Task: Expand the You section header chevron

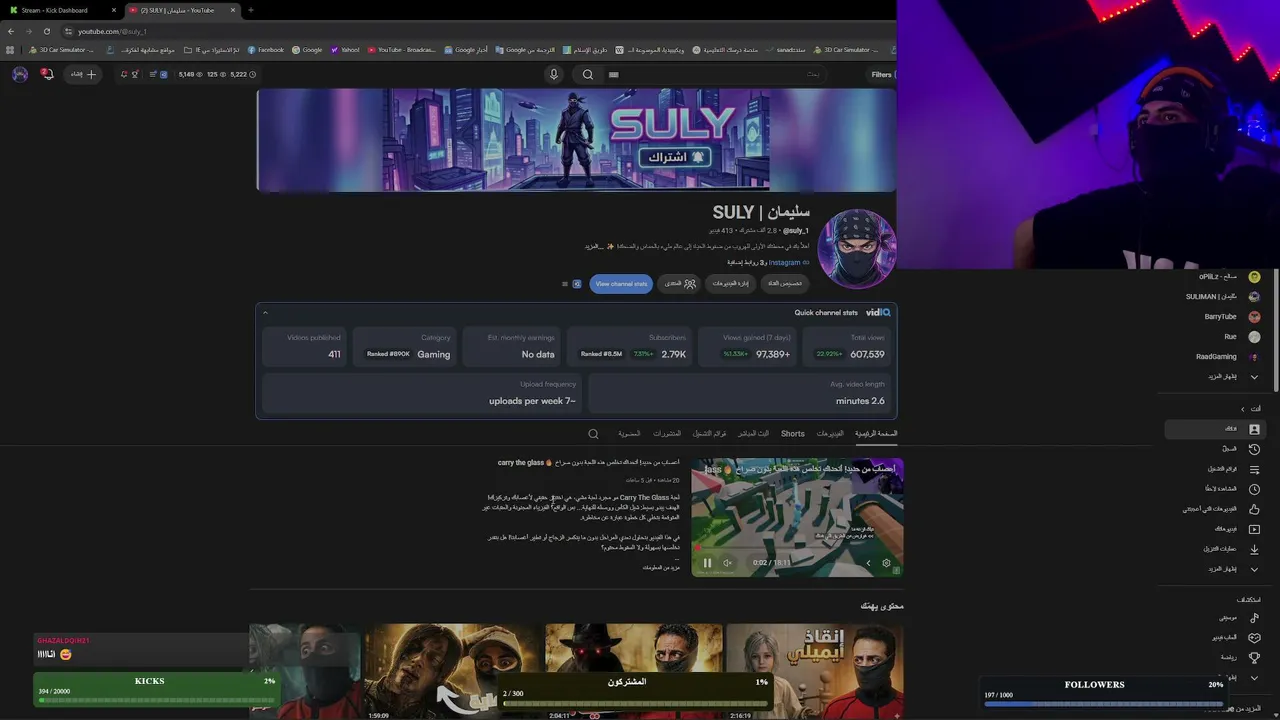Action: (x=1243, y=409)
